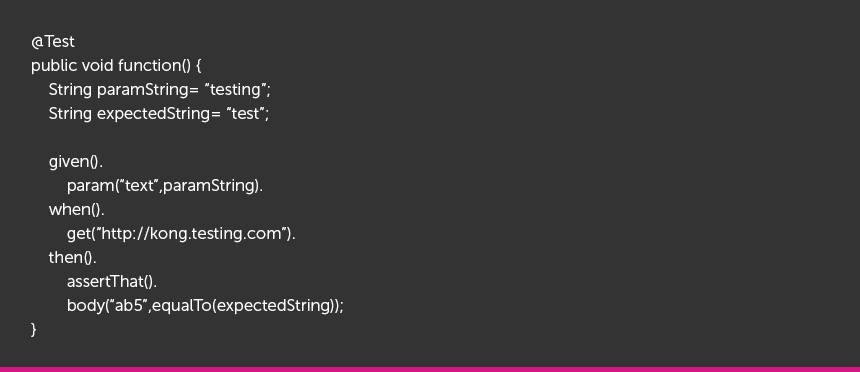
Task: Click 'String' type before expectedString
Action: tap(70, 114)
